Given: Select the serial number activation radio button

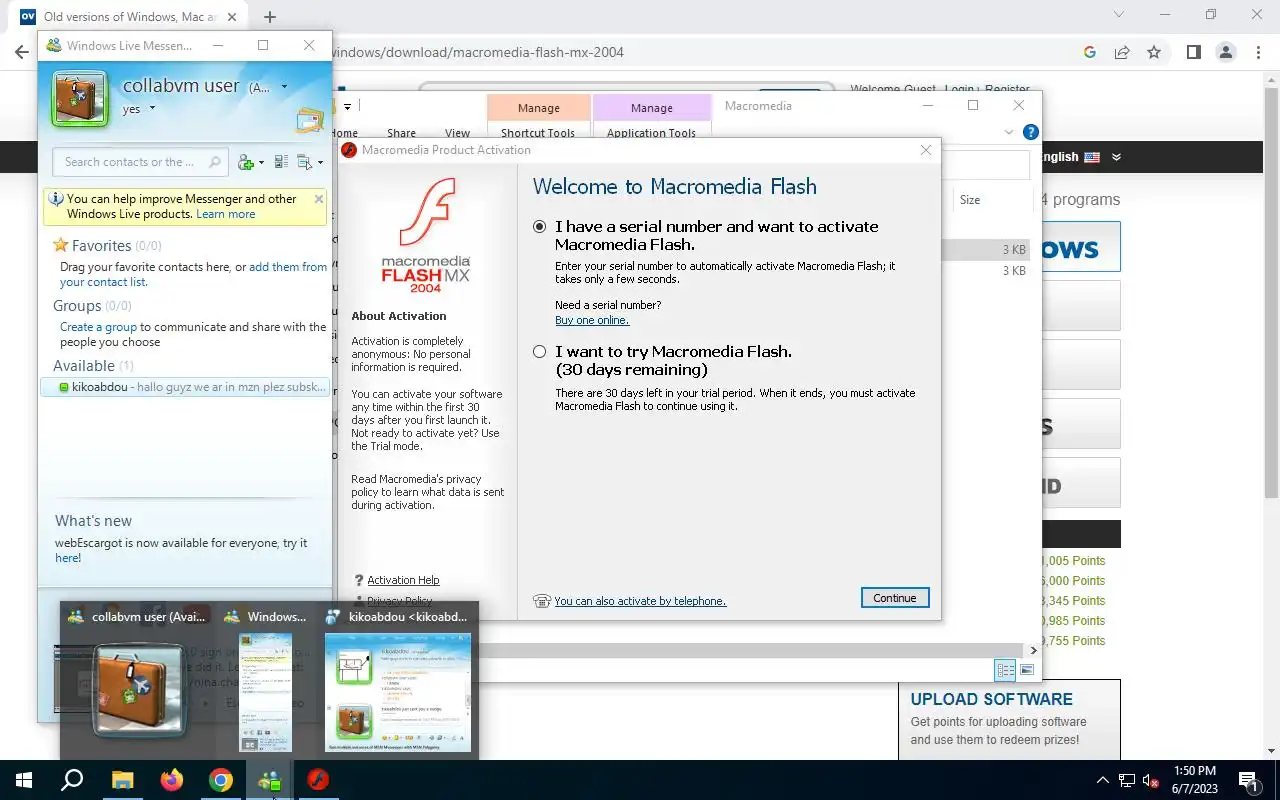Looking at the screenshot, I should click(540, 227).
